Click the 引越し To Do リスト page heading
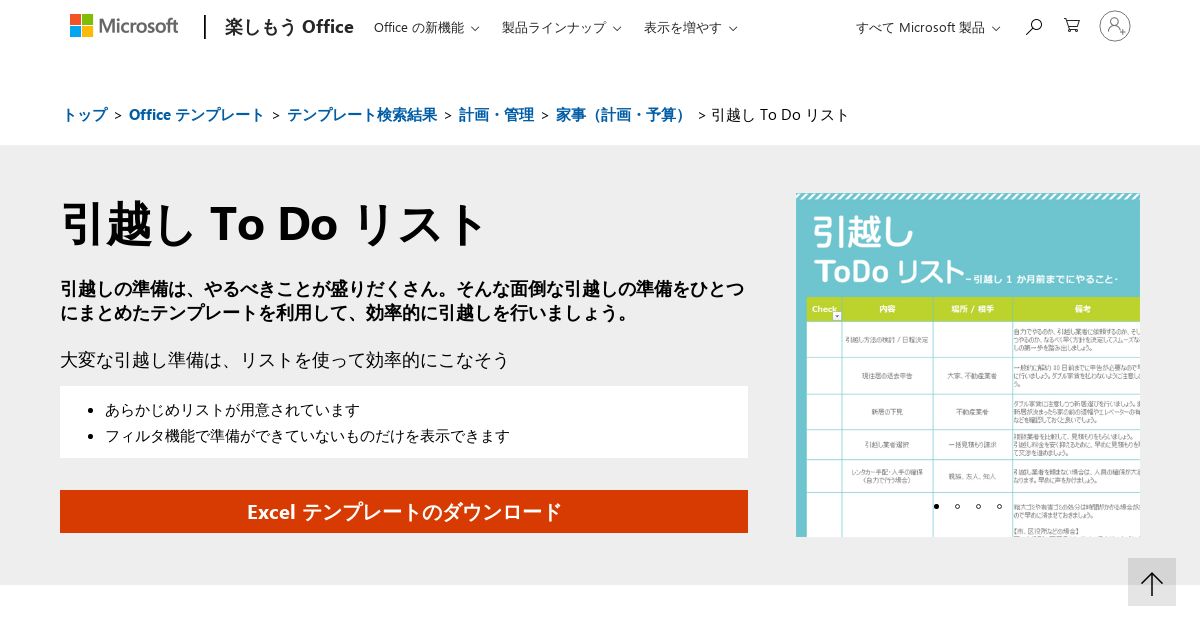The height and width of the screenshot is (630, 1200). pyautogui.click(x=273, y=224)
